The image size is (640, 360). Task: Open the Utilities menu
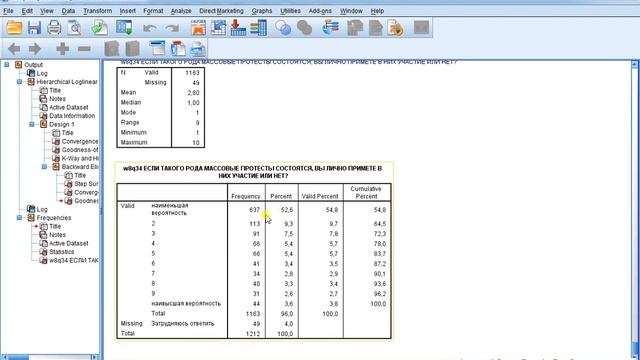290,11
